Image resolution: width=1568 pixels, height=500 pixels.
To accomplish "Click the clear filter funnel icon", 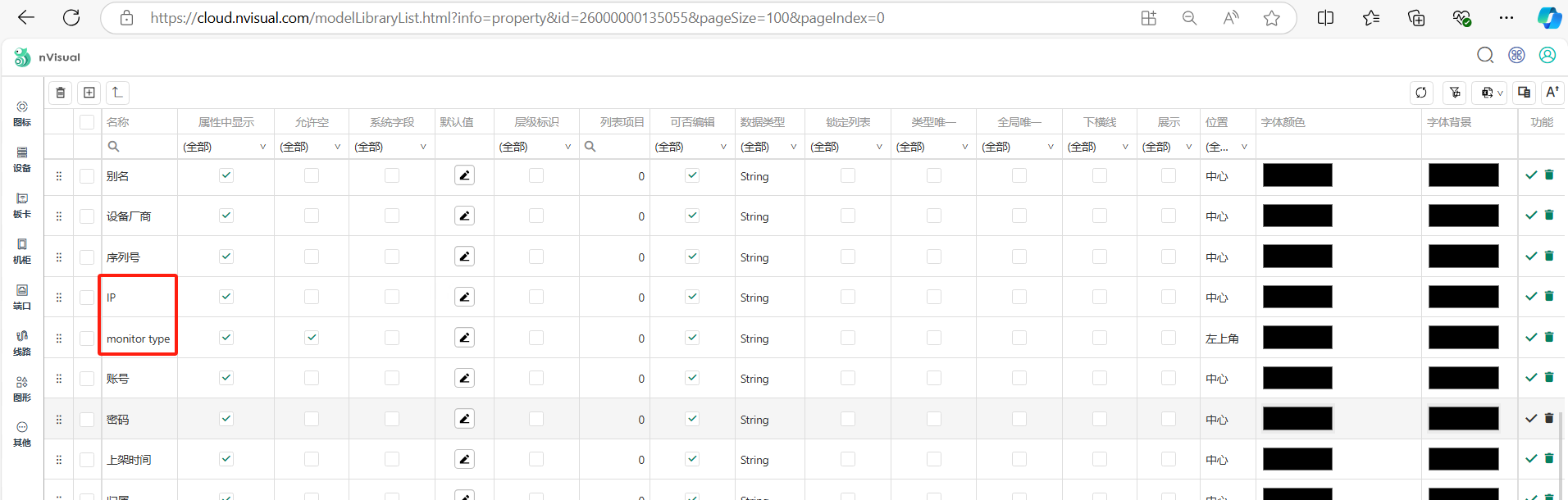I will point(1455,93).
